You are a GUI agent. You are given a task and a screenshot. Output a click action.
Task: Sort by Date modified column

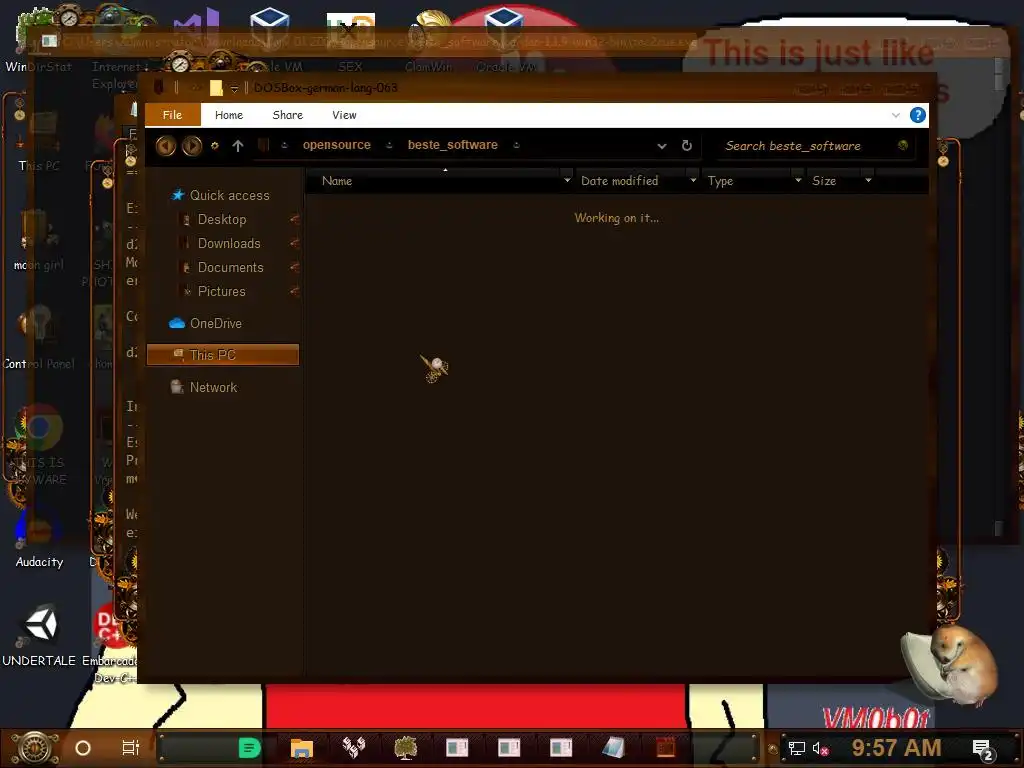click(632, 181)
